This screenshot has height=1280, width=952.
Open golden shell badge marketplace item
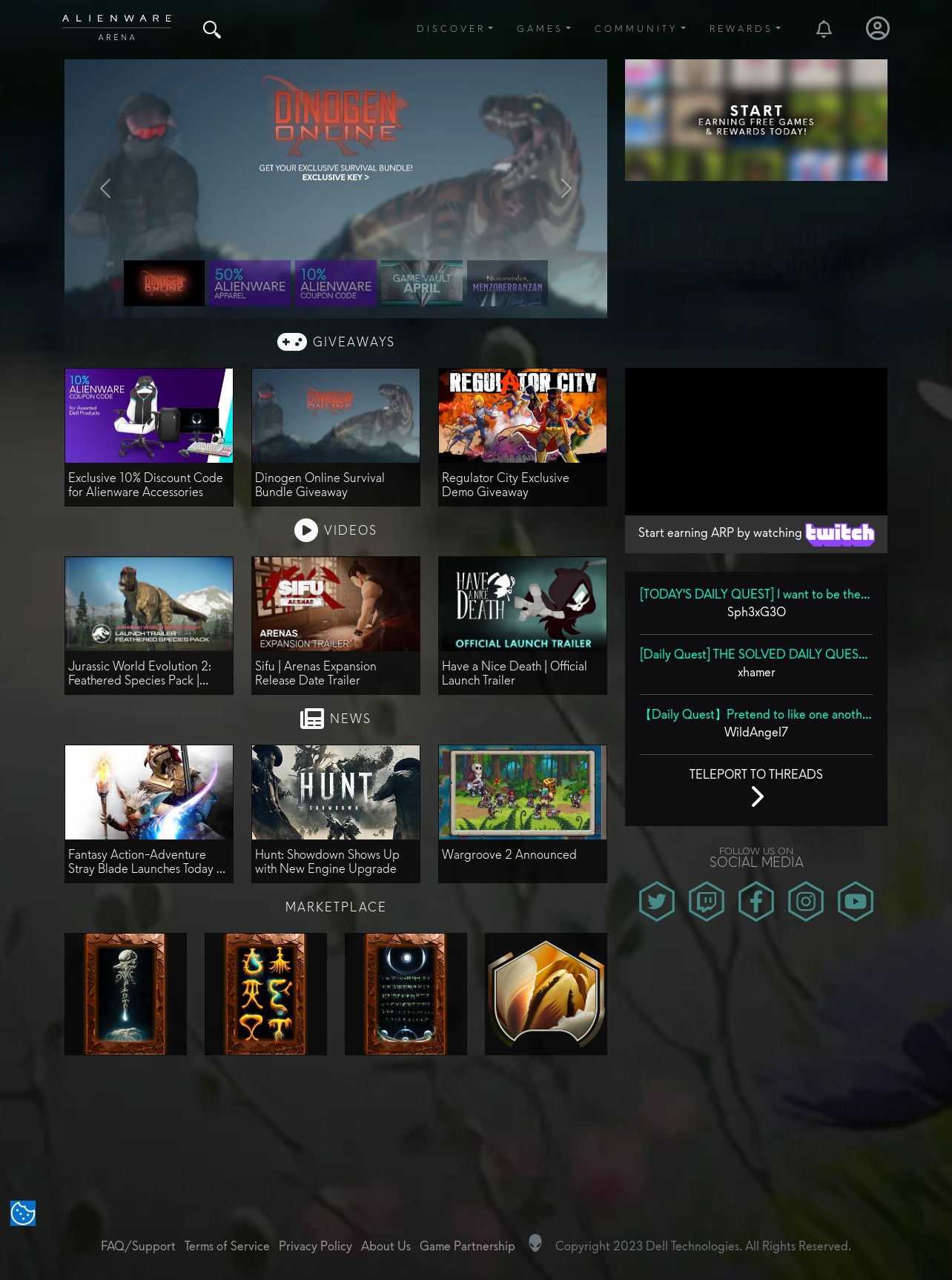point(546,994)
